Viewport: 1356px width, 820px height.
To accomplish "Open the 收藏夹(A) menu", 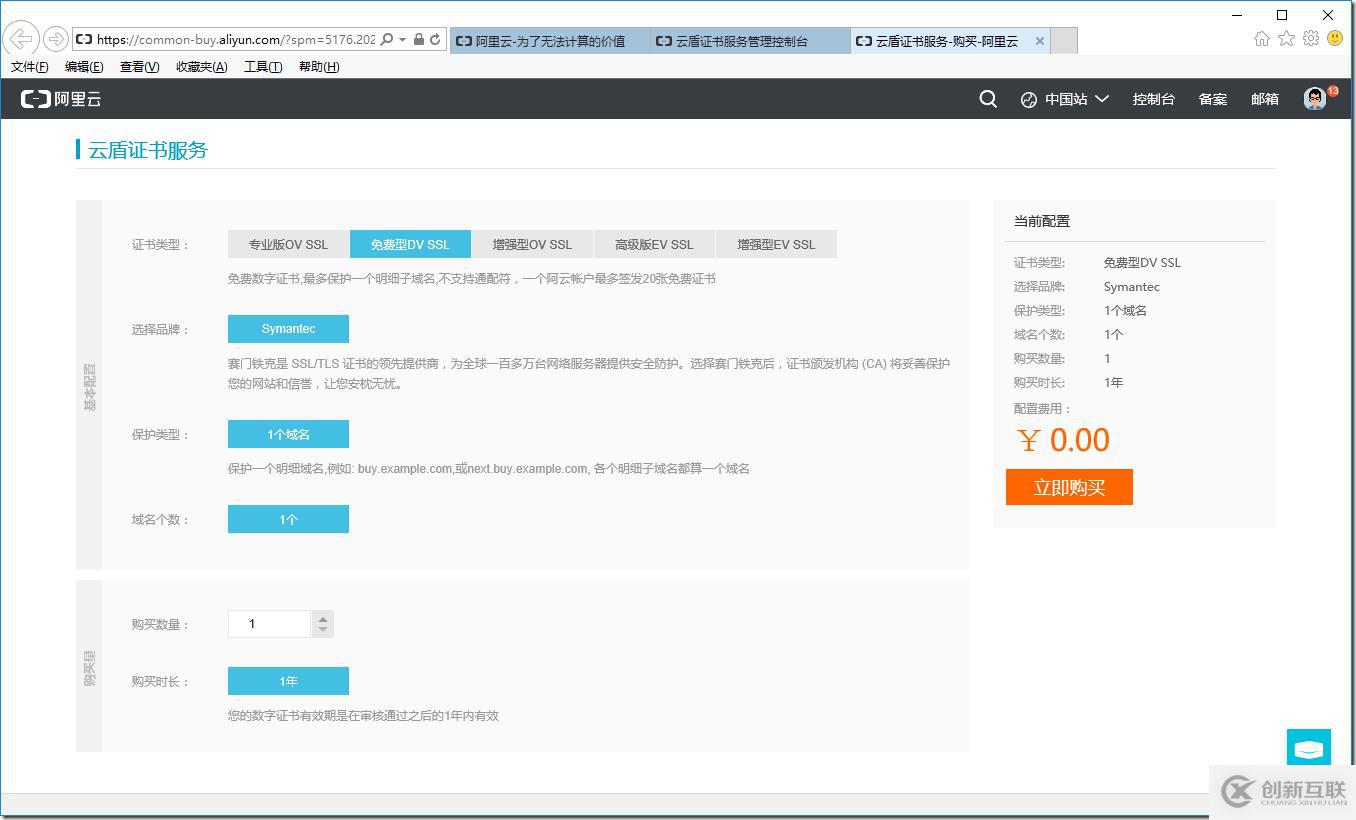I will pyautogui.click(x=201, y=67).
